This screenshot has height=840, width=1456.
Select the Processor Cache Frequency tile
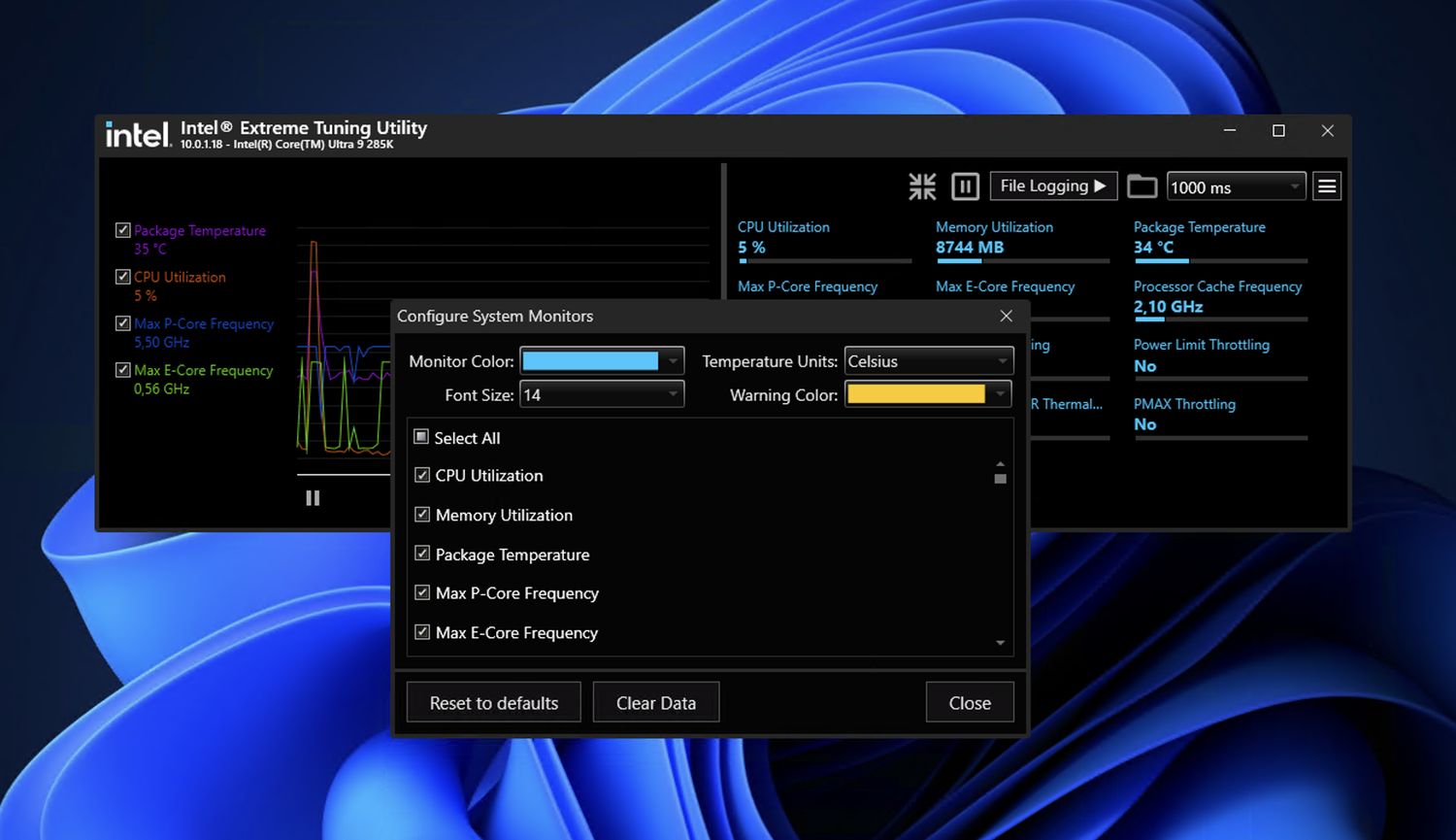click(x=1220, y=299)
